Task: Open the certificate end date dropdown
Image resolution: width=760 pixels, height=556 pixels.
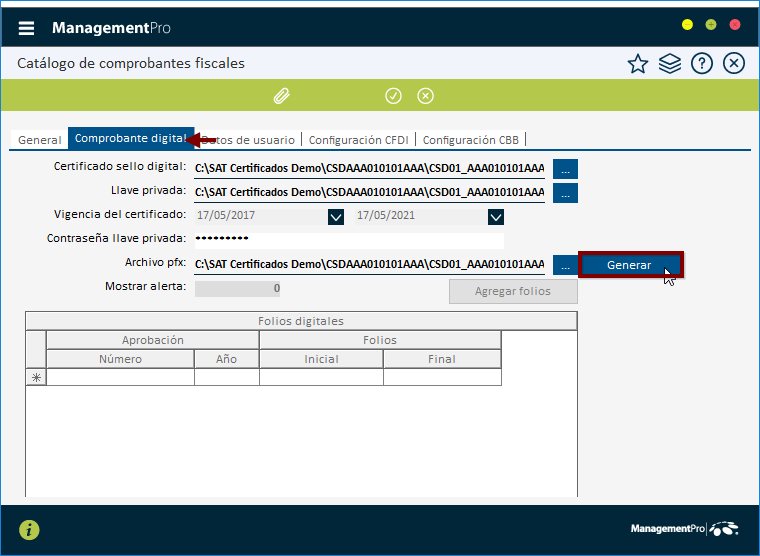Action: tap(496, 217)
